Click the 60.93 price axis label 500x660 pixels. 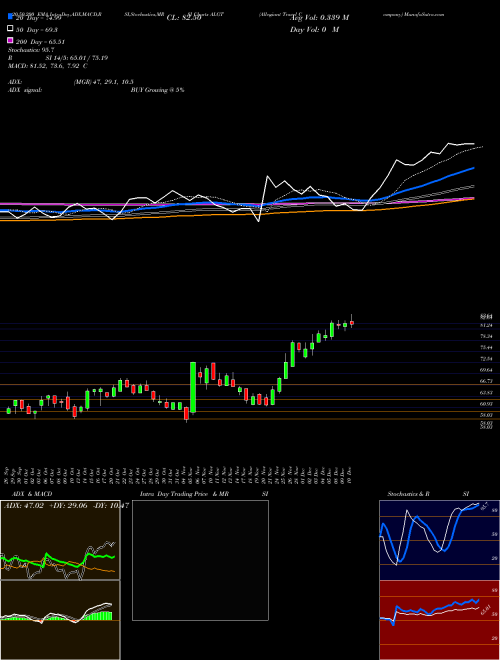pyautogui.click(x=486, y=404)
